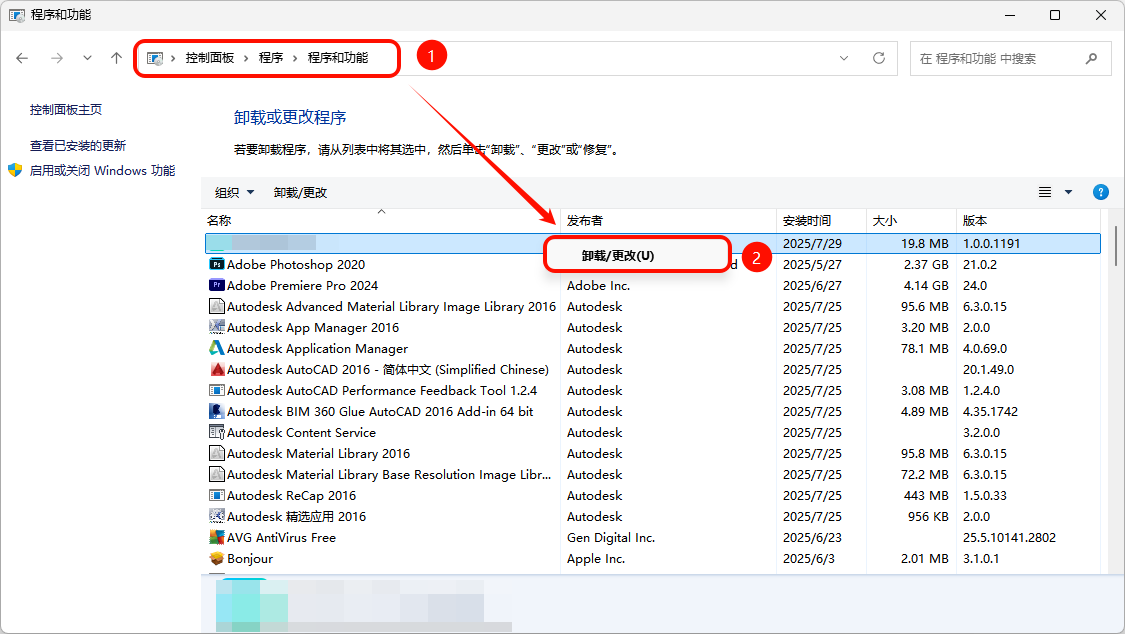1125x634 pixels.
Task: Click 卸载/更改 in the toolbar
Action: [x=301, y=192]
